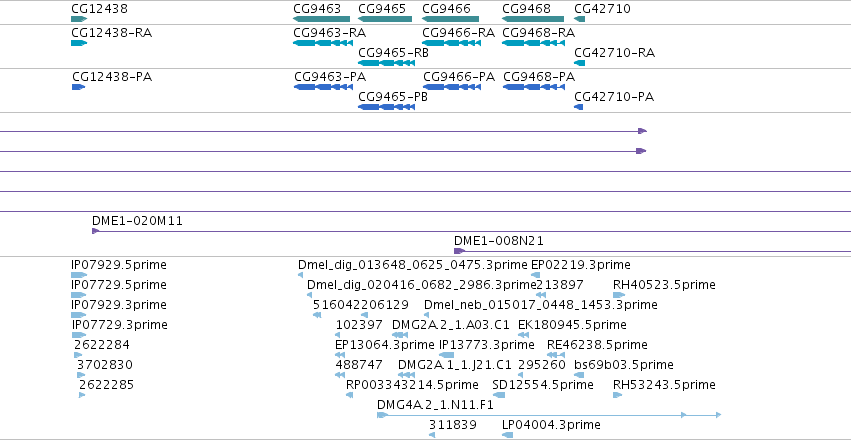Click the 3702830 feature arrow
This screenshot has width=851, height=440.
(x=81, y=375)
